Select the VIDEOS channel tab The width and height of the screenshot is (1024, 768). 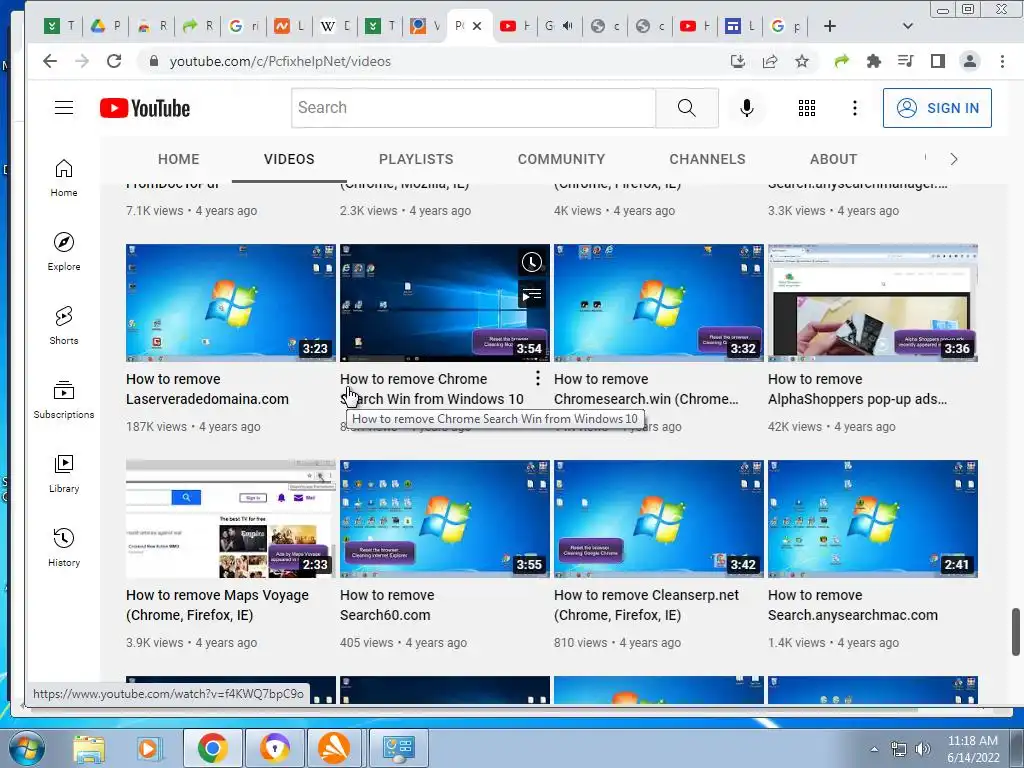[289, 159]
